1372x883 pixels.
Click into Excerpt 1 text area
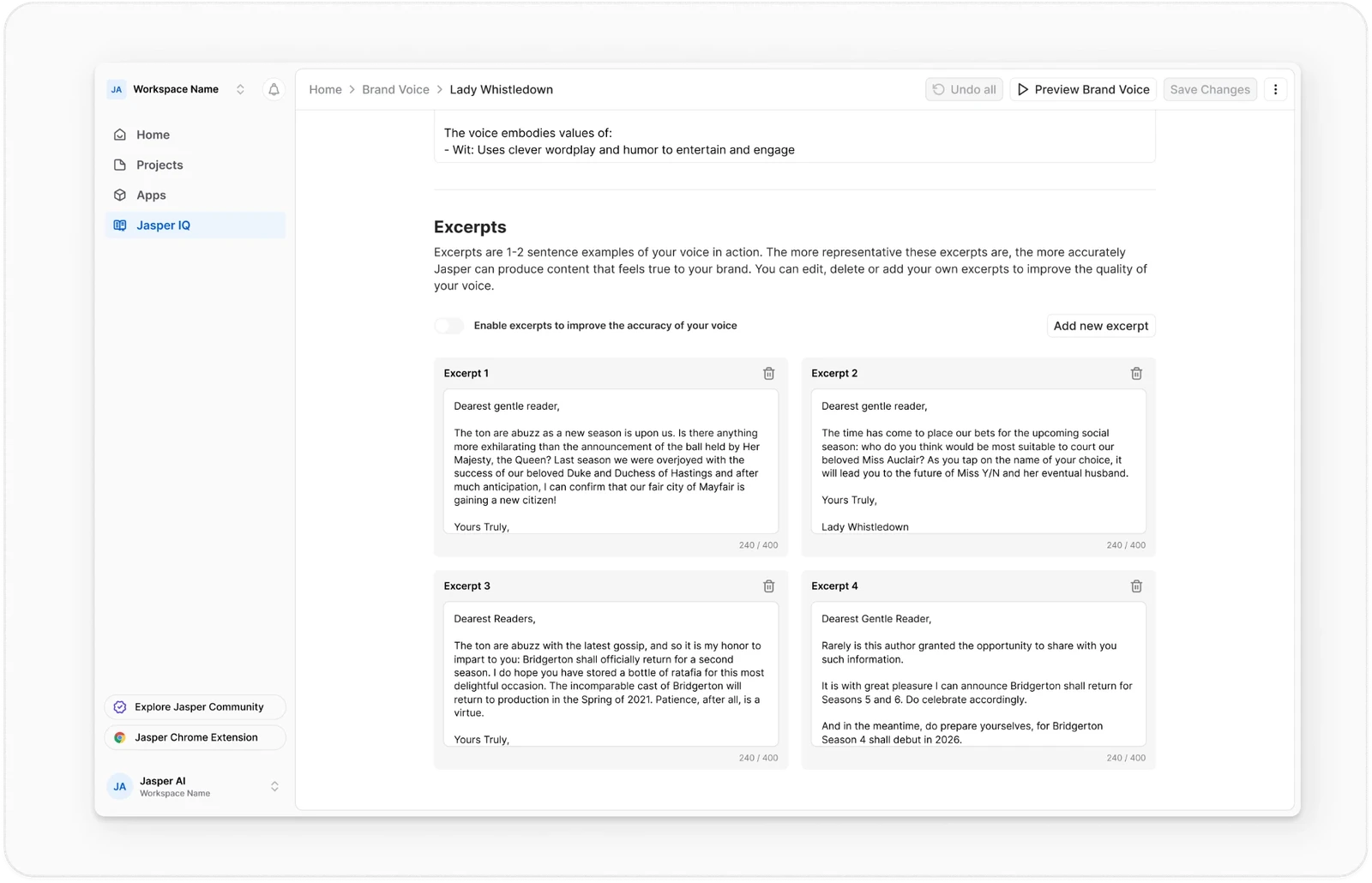tap(611, 461)
